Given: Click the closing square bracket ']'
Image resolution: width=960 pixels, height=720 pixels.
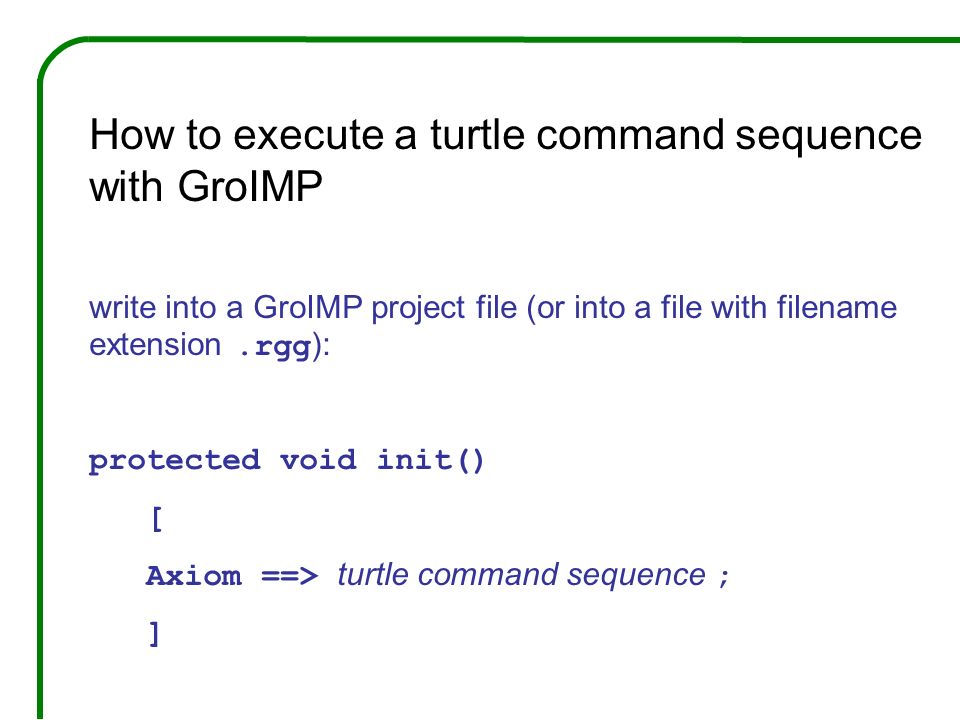Looking at the screenshot, I should 155,634.
